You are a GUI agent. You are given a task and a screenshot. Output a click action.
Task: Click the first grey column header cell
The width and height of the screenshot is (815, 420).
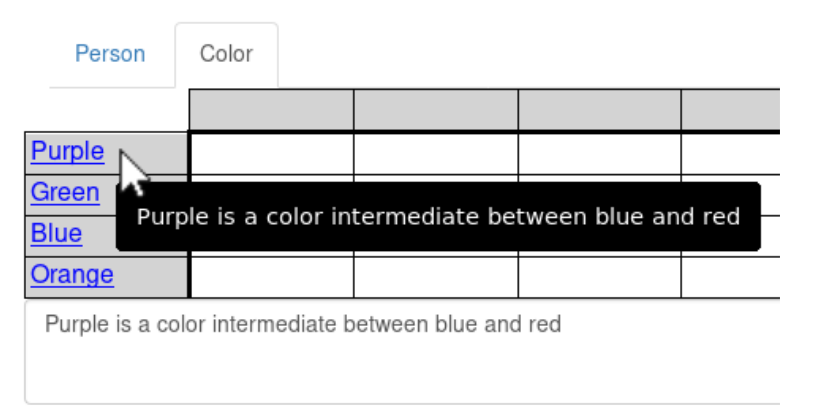(271, 110)
